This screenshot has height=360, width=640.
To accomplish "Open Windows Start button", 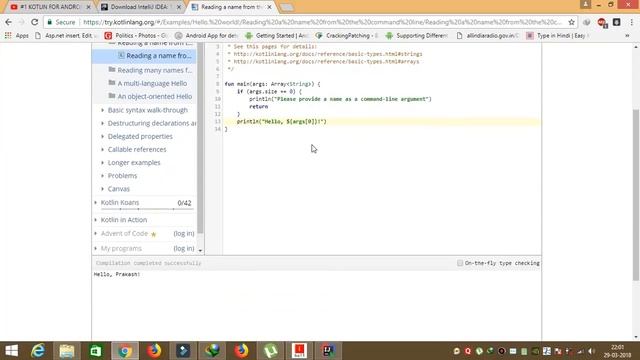I will coord(11,351).
